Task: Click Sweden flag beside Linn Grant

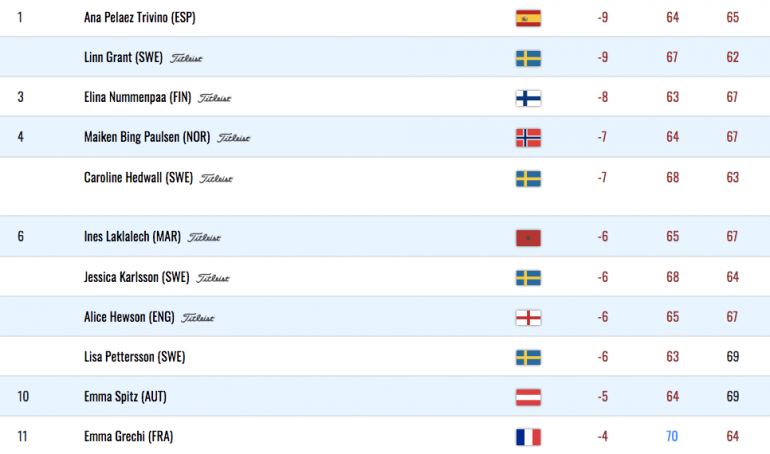Action: [528, 58]
